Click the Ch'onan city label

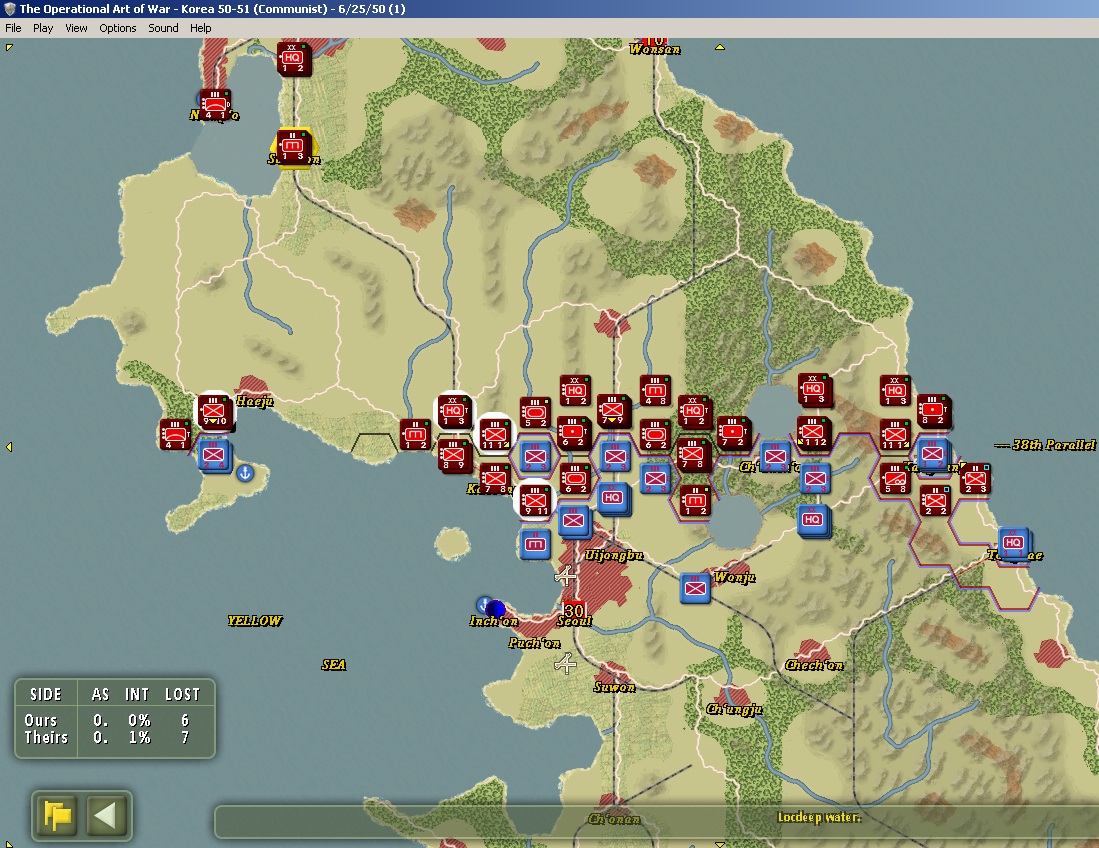[x=614, y=819]
